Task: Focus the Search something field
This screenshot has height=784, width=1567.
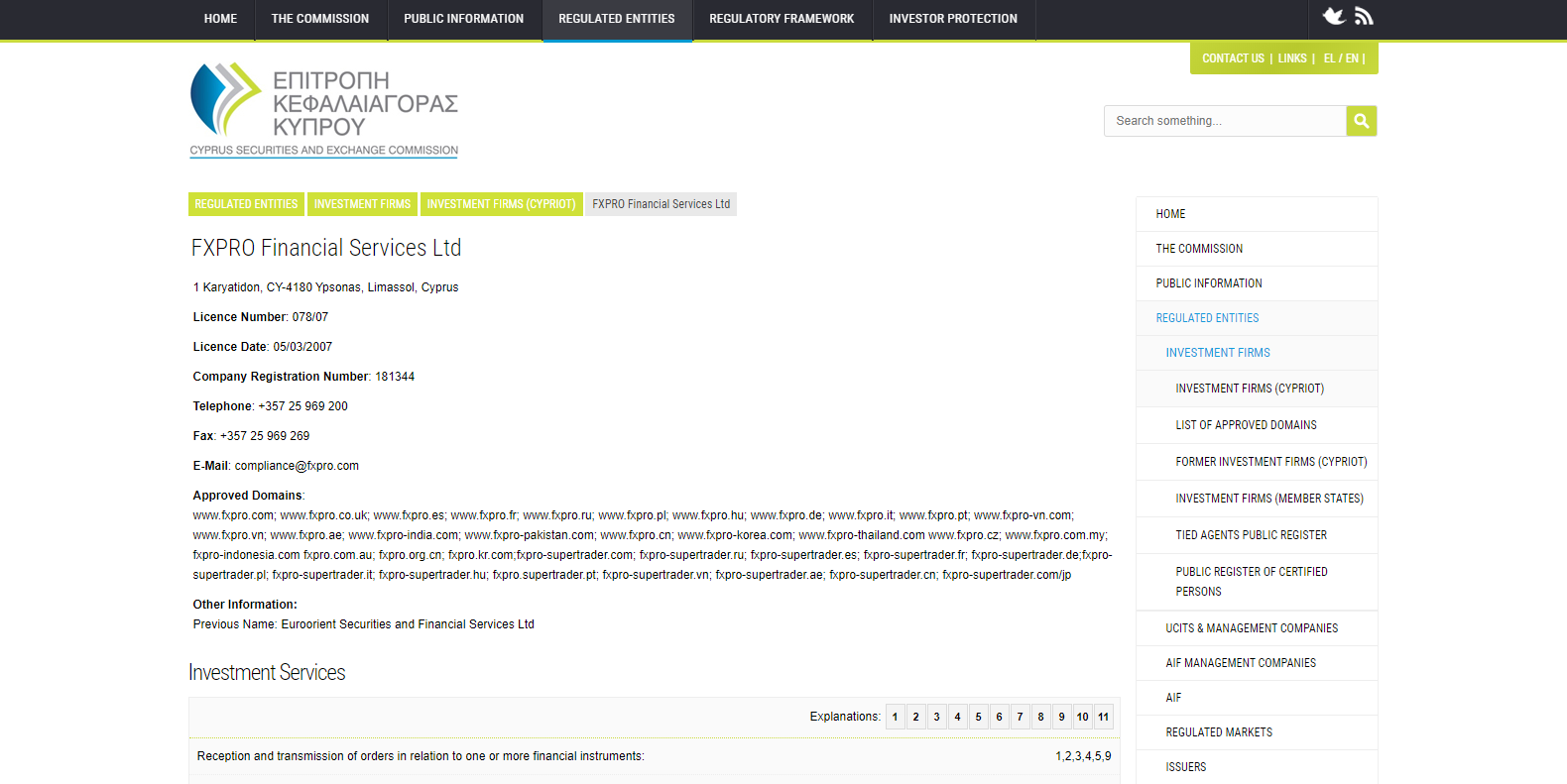Action: point(1225,121)
